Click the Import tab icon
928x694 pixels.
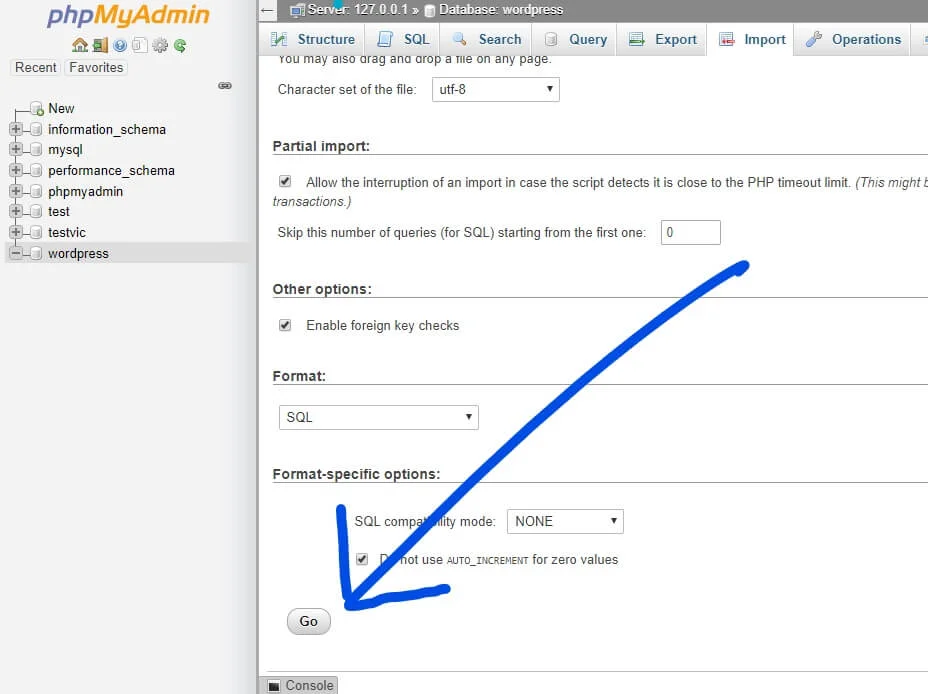click(727, 39)
